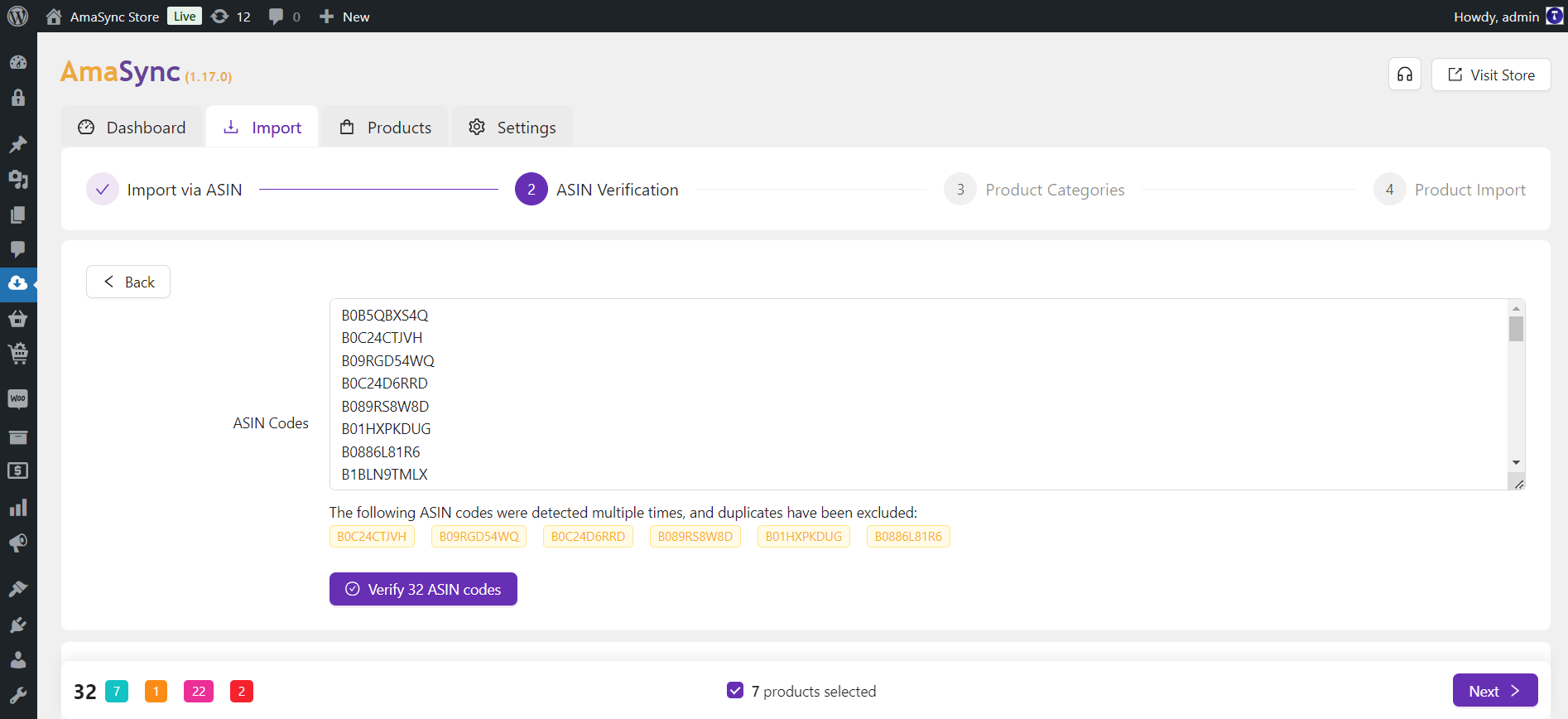Switch to the Settings tab

click(512, 127)
